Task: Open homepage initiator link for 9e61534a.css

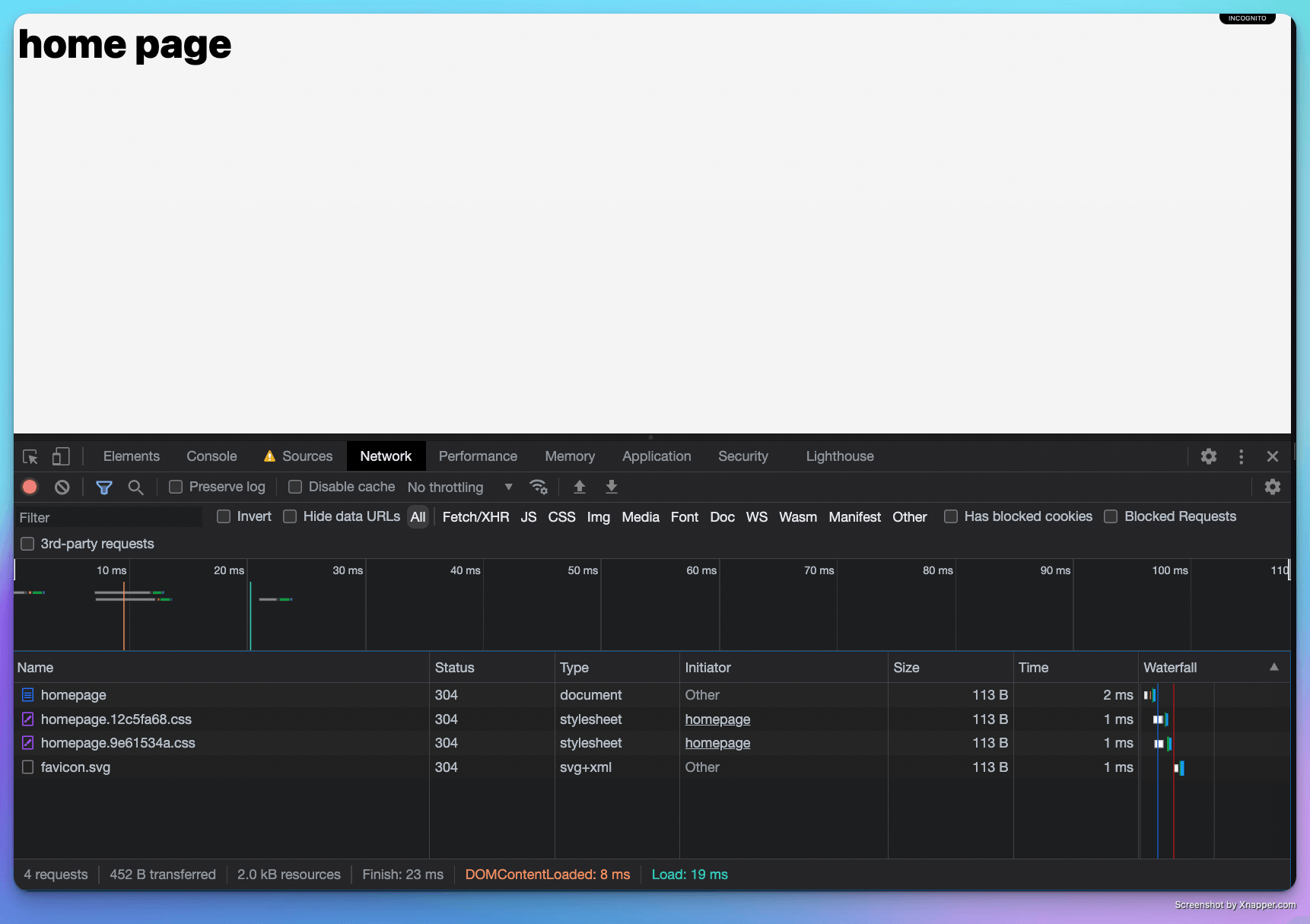Action: [x=717, y=743]
